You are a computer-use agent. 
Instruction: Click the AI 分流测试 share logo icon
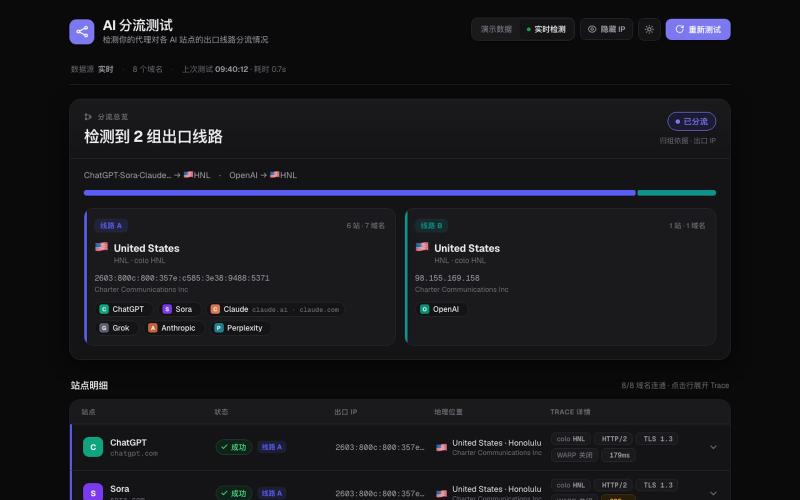coord(82,32)
